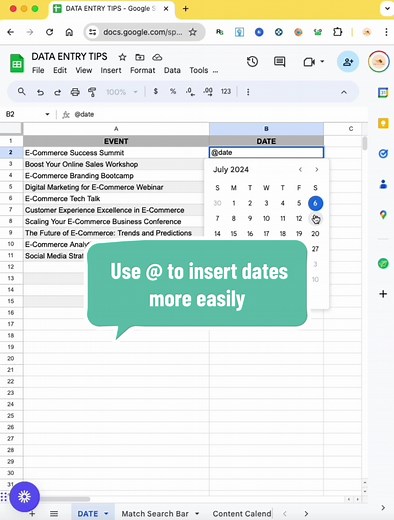Open Google Tasks side panel
Image resolution: width=394 pixels, height=520 pixels.
[x=383, y=154]
